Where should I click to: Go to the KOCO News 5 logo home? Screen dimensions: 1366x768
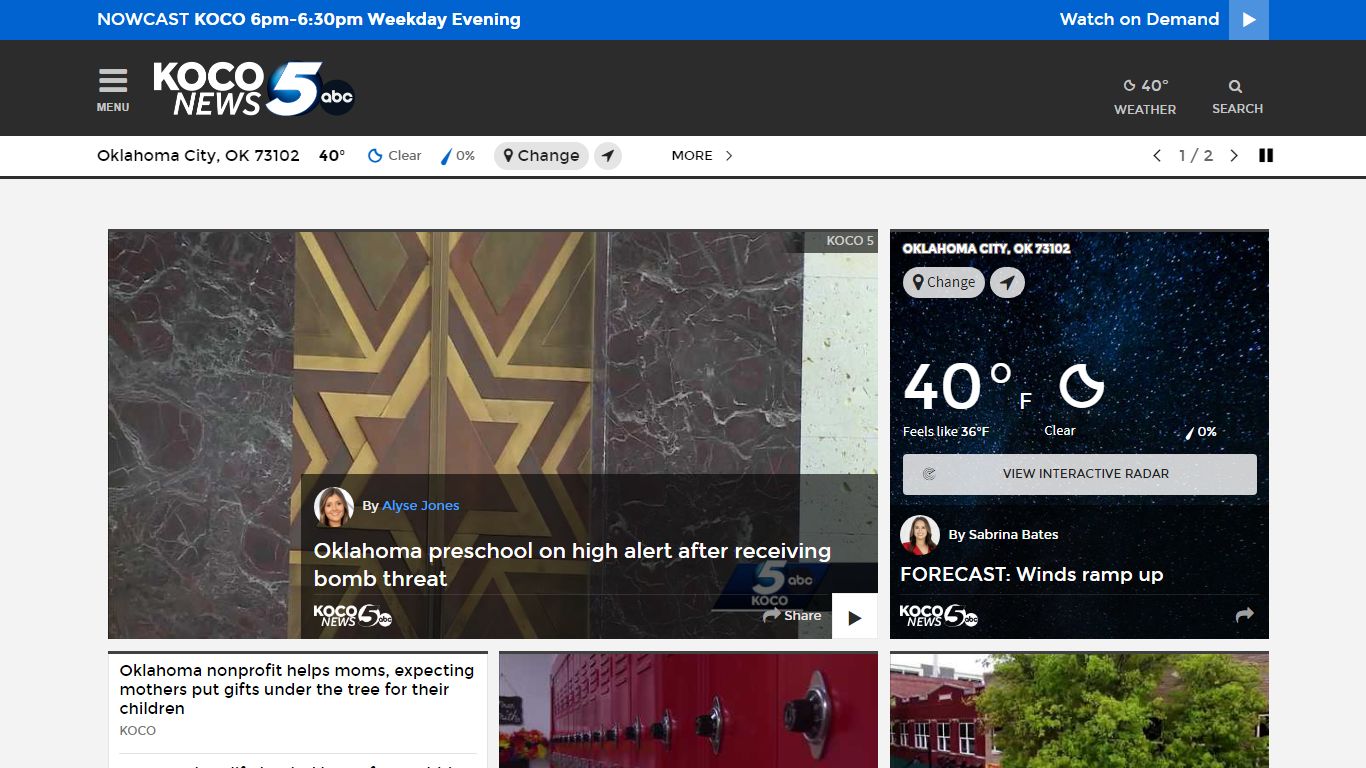253,89
